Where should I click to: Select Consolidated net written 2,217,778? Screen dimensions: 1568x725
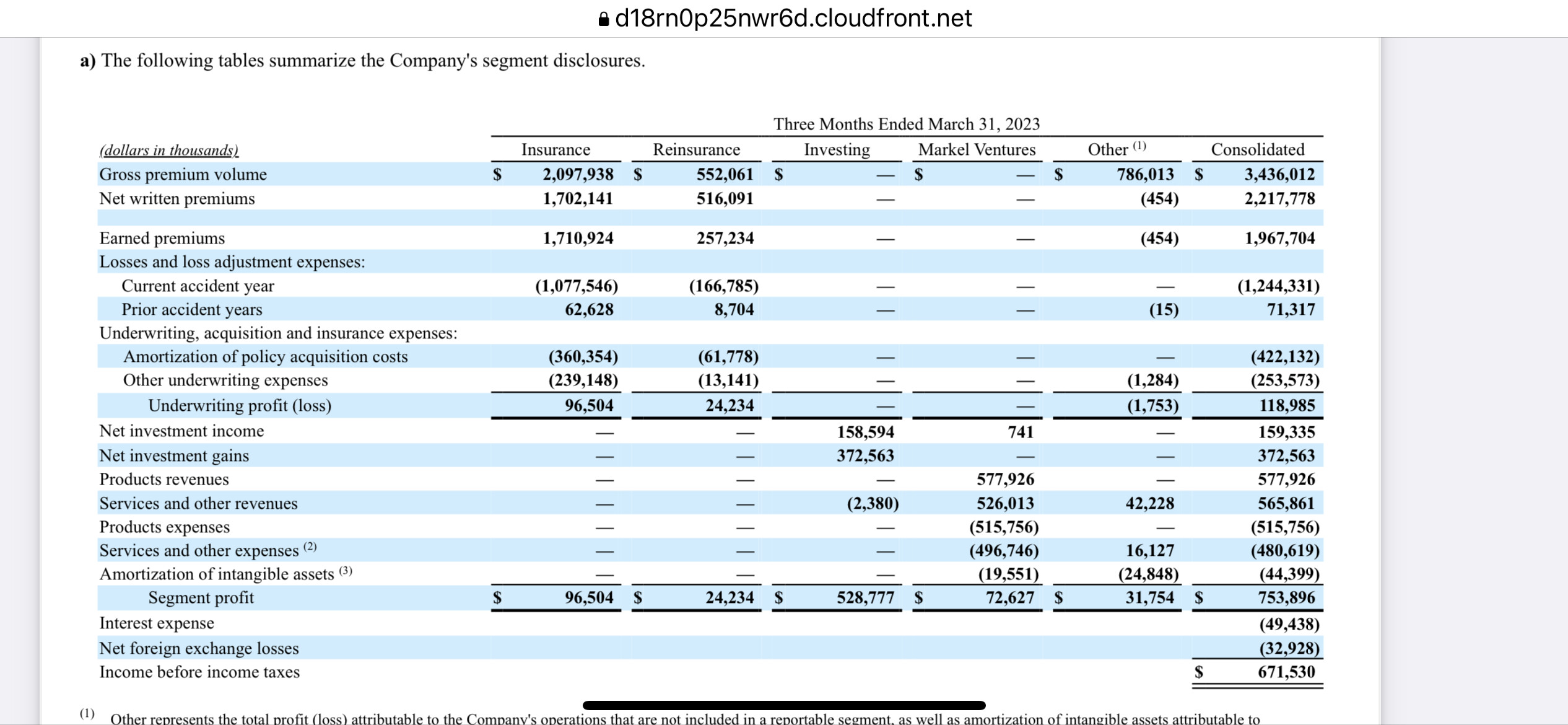point(1279,198)
